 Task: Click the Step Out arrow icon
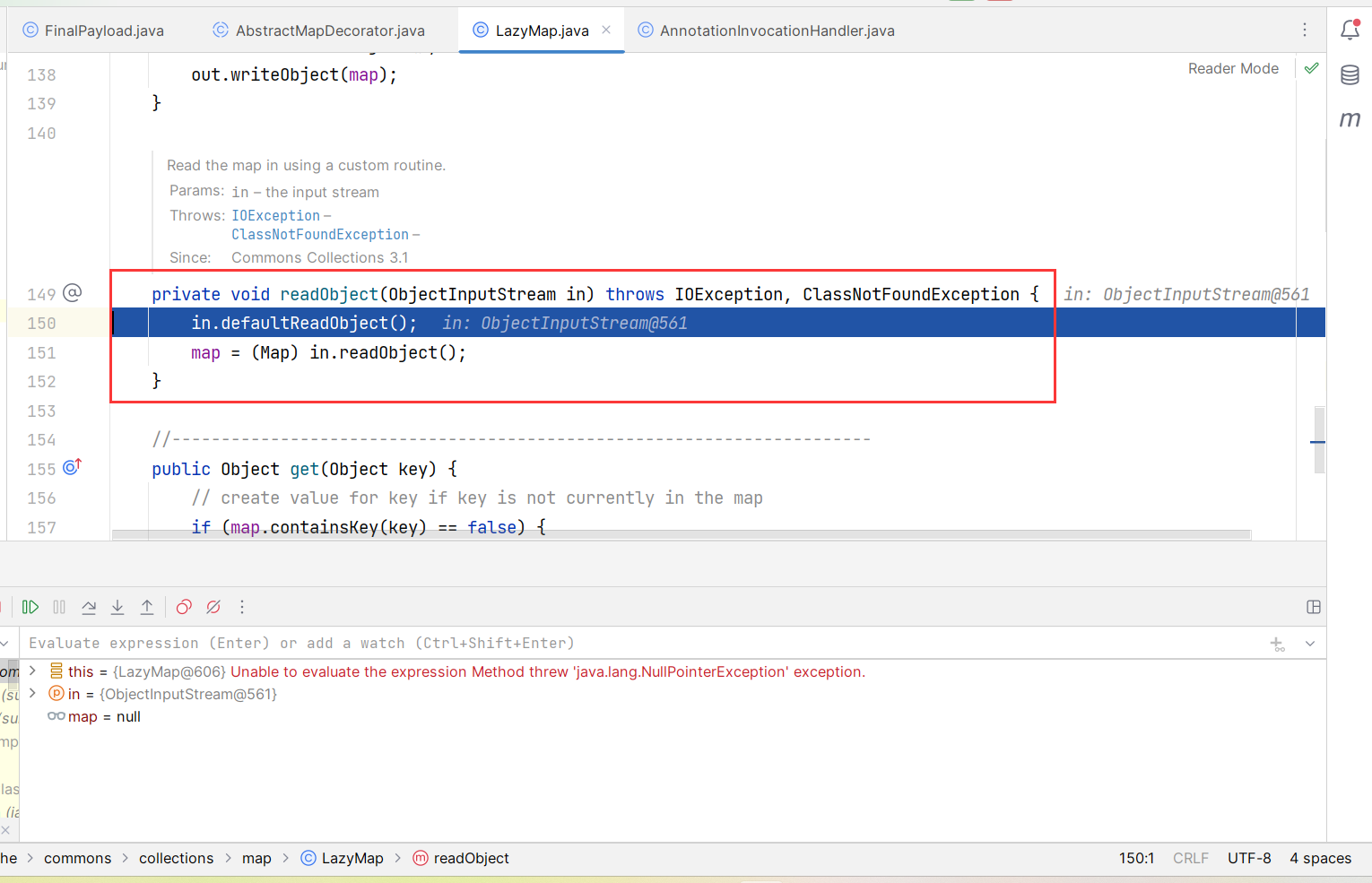[x=147, y=607]
